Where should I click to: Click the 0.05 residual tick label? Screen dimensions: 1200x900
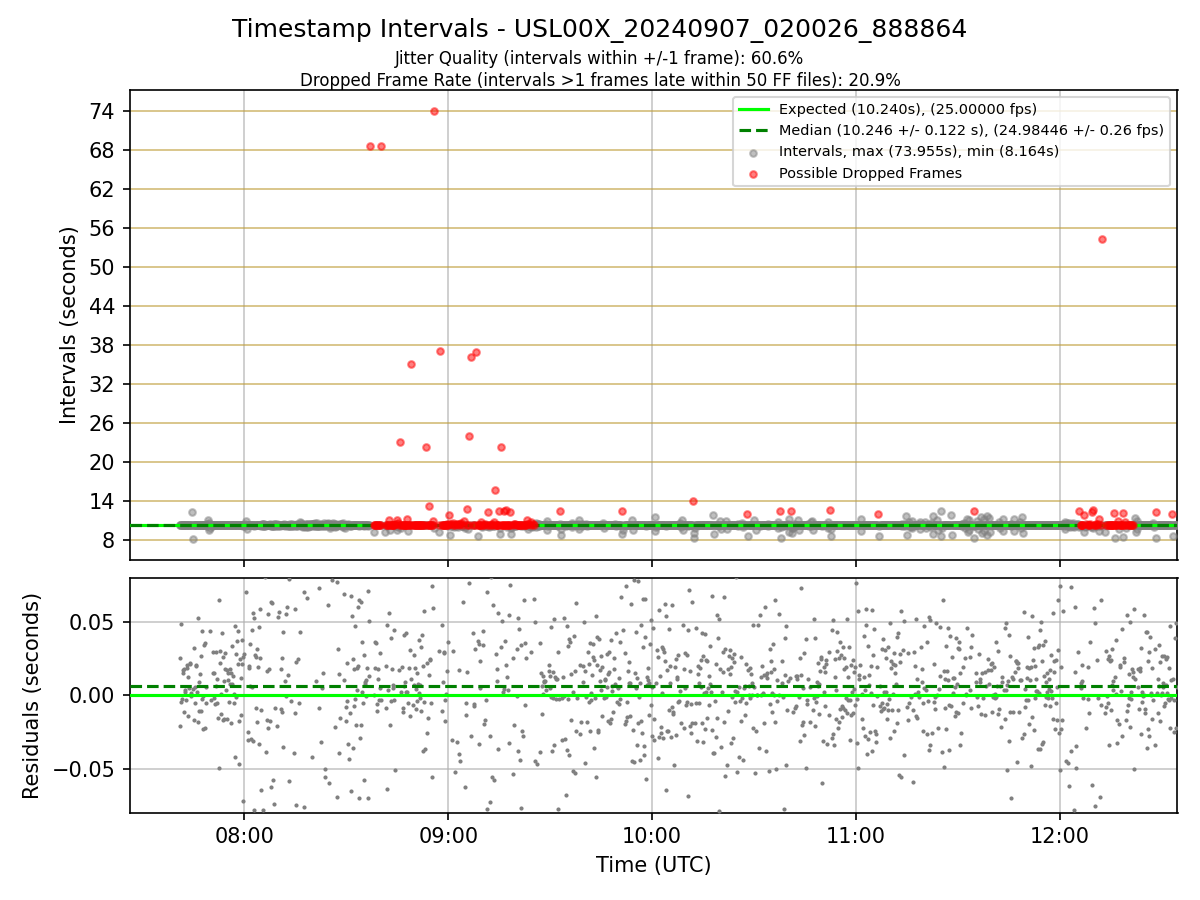[94, 622]
